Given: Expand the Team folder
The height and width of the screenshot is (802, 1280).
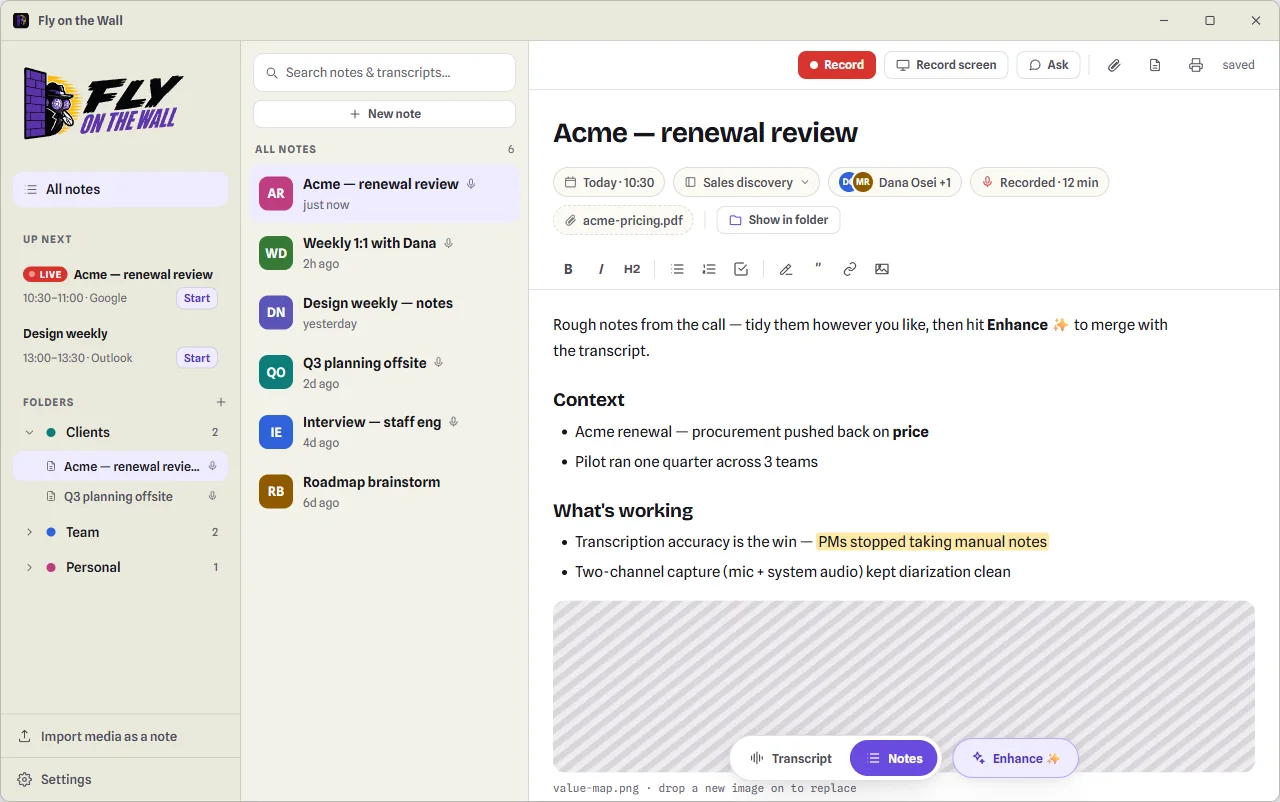Looking at the screenshot, I should click(29, 532).
